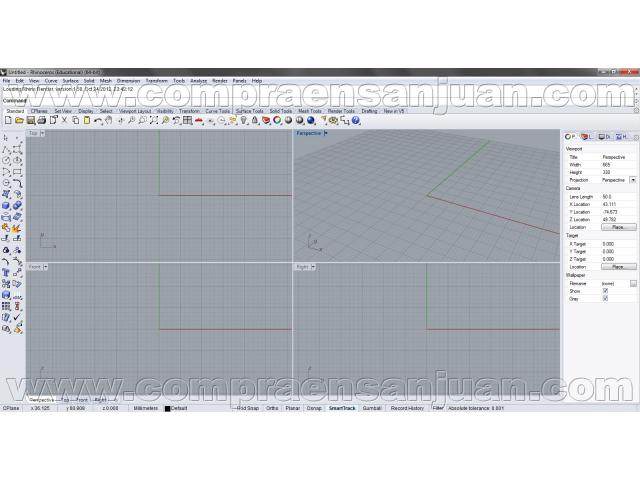Screen dimensions: 640x480
Task: Click the target Location Place button
Action: click(x=618, y=267)
